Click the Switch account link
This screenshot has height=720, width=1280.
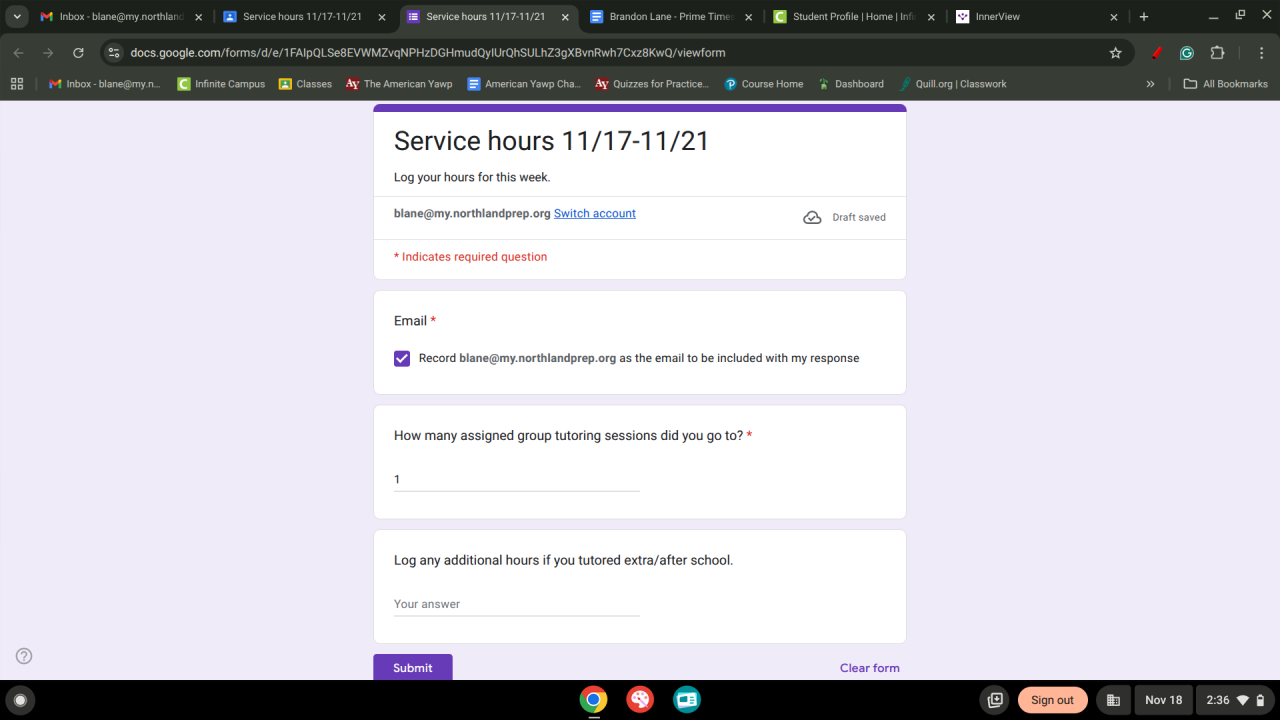[x=595, y=213]
